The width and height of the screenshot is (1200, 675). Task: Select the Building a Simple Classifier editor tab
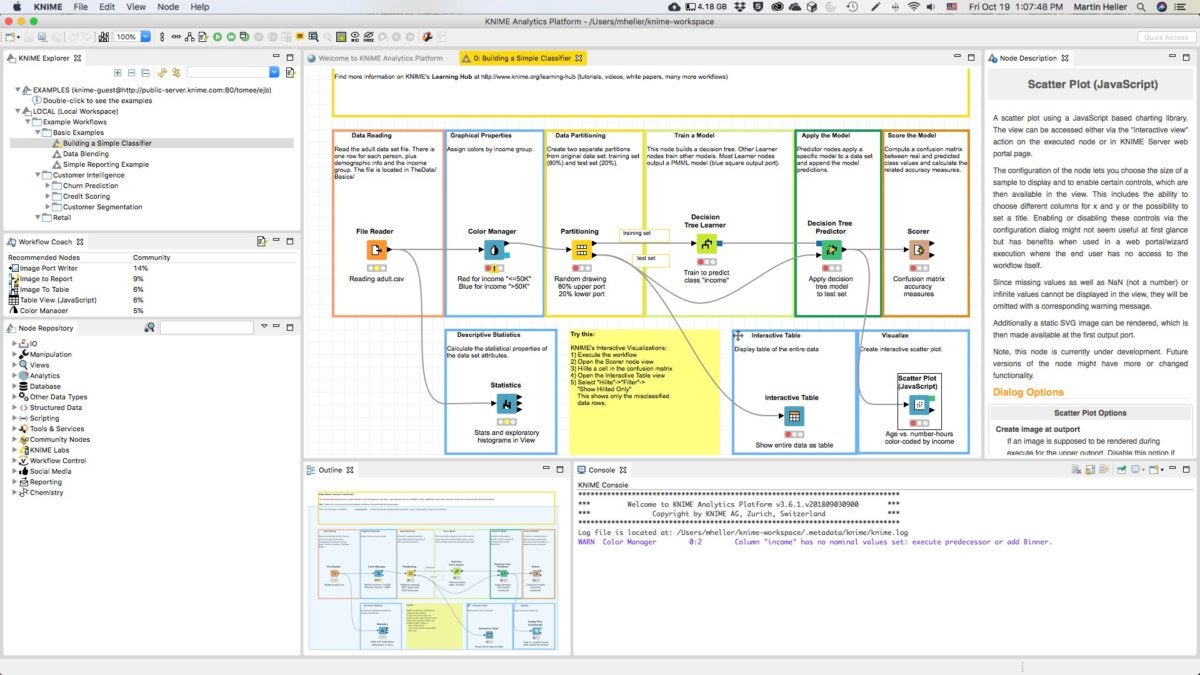click(524, 58)
